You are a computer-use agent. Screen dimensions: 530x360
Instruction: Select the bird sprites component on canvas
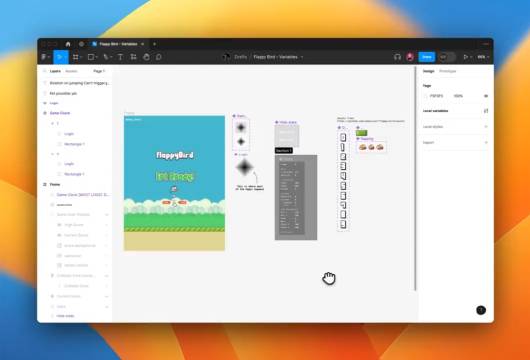click(x=371, y=147)
